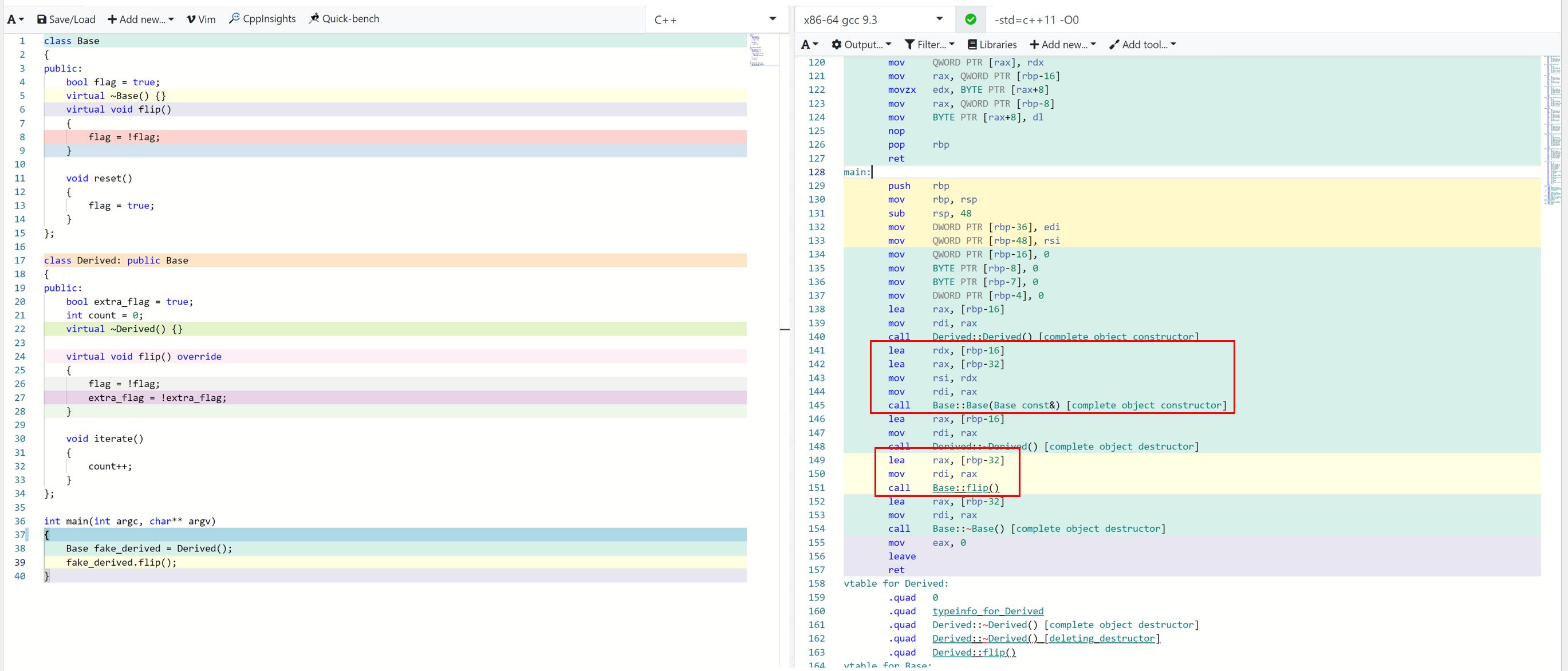Click the green compilation status check icon
The height and width of the screenshot is (671, 1568).
[970, 19]
